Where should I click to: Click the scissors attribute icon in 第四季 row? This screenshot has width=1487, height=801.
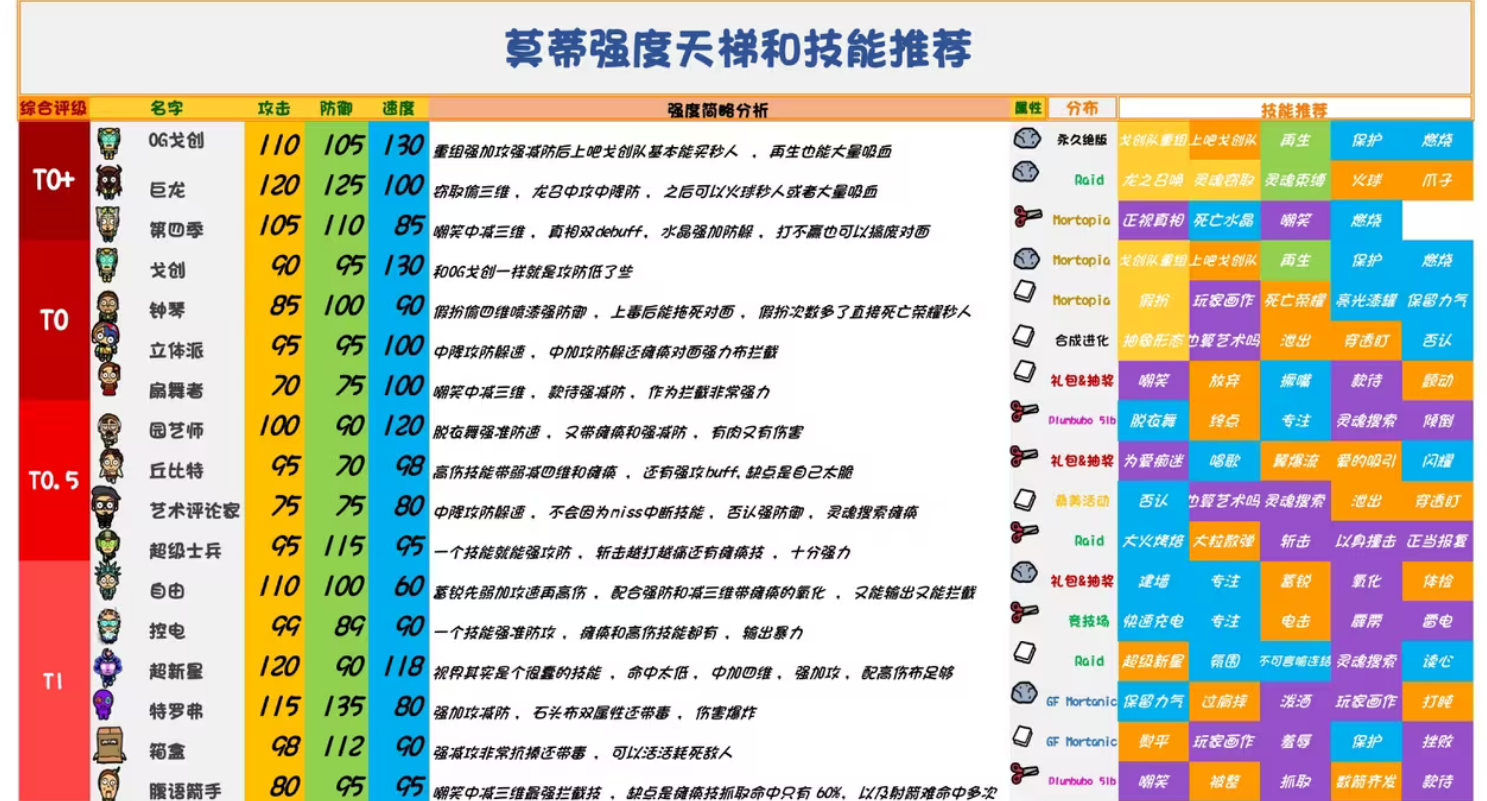click(x=1026, y=215)
